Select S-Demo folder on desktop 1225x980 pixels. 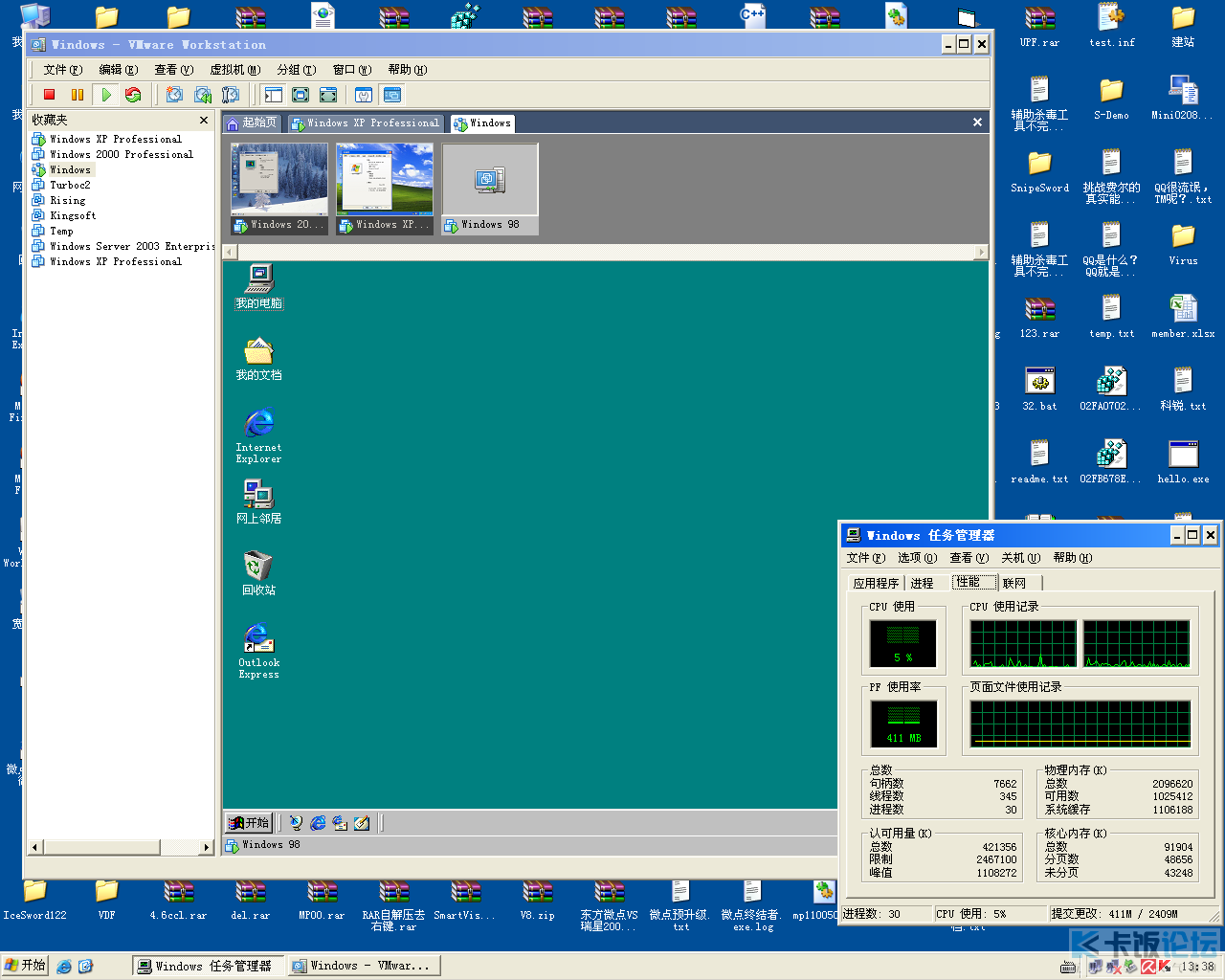click(1111, 100)
